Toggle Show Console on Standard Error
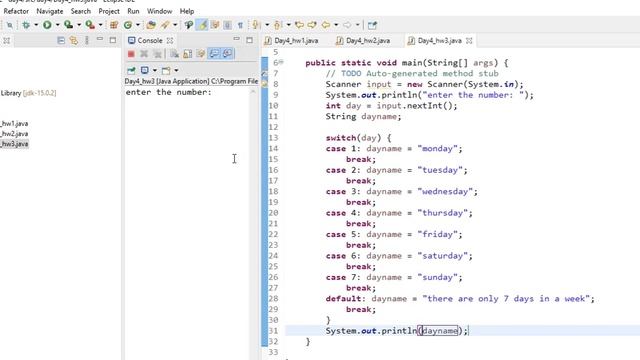Viewport: 640px width, 360px height. point(228,54)
